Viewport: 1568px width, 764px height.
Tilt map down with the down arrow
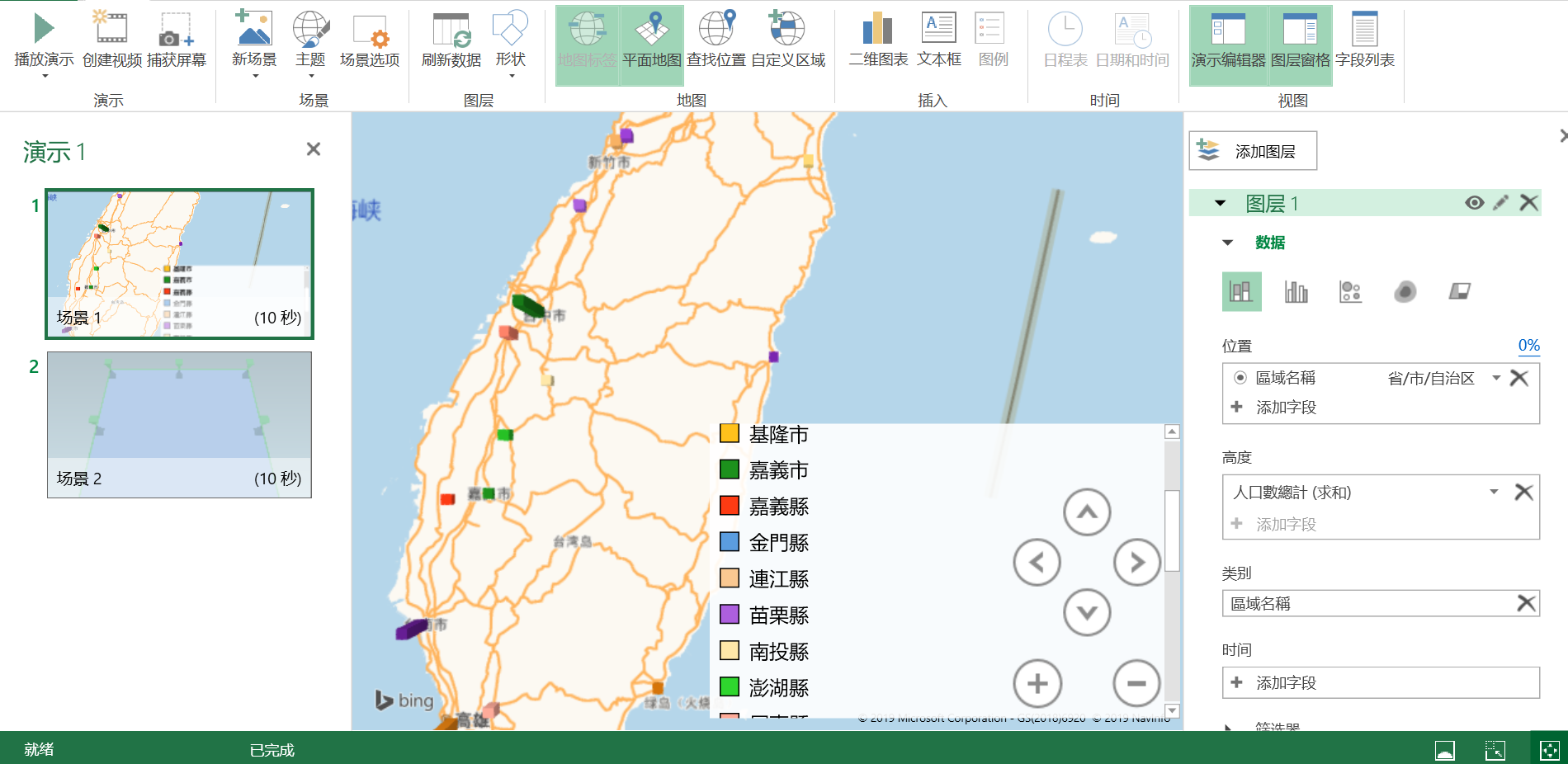1087,613
